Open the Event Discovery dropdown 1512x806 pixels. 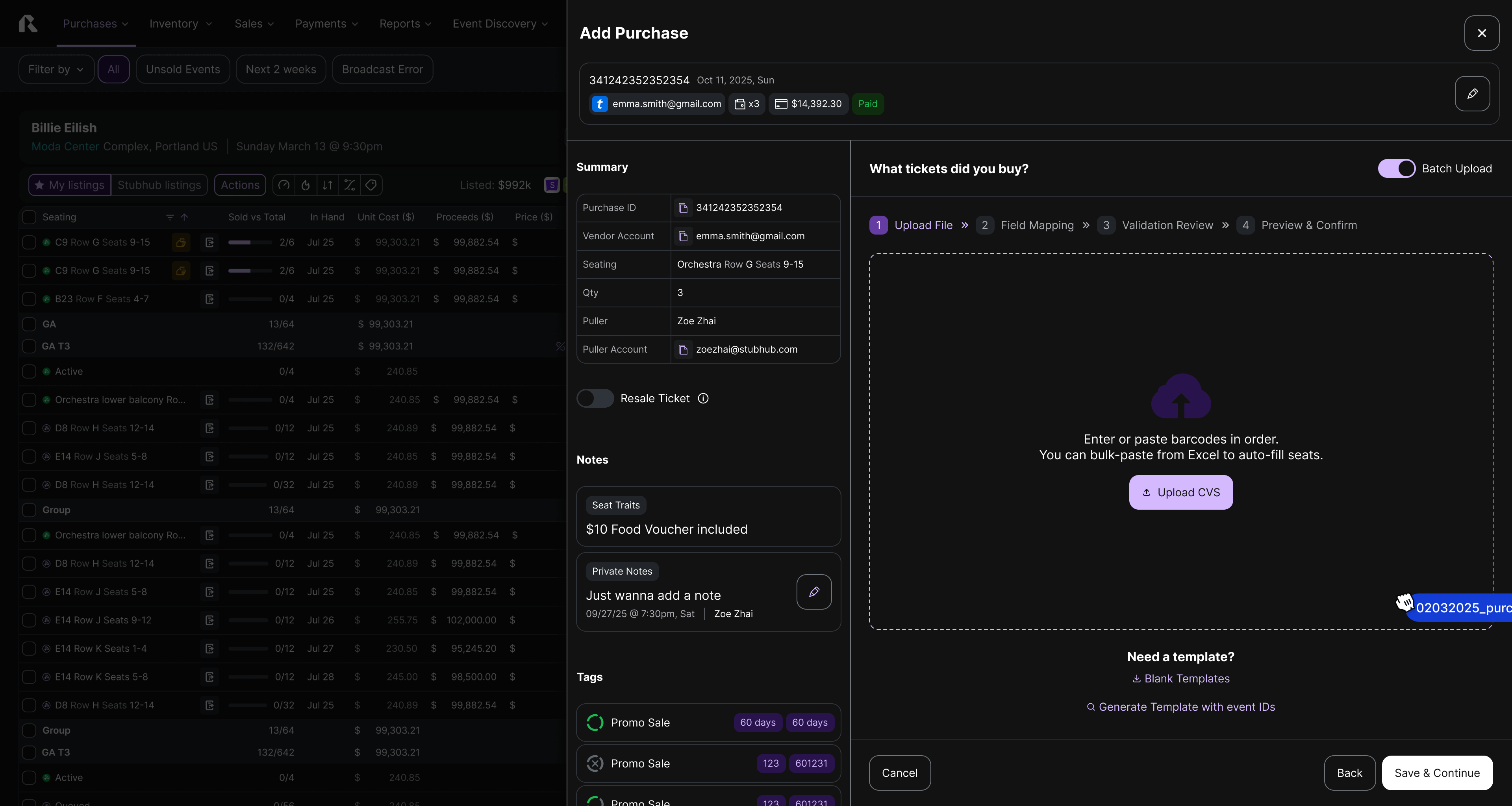tap(500, 24)
